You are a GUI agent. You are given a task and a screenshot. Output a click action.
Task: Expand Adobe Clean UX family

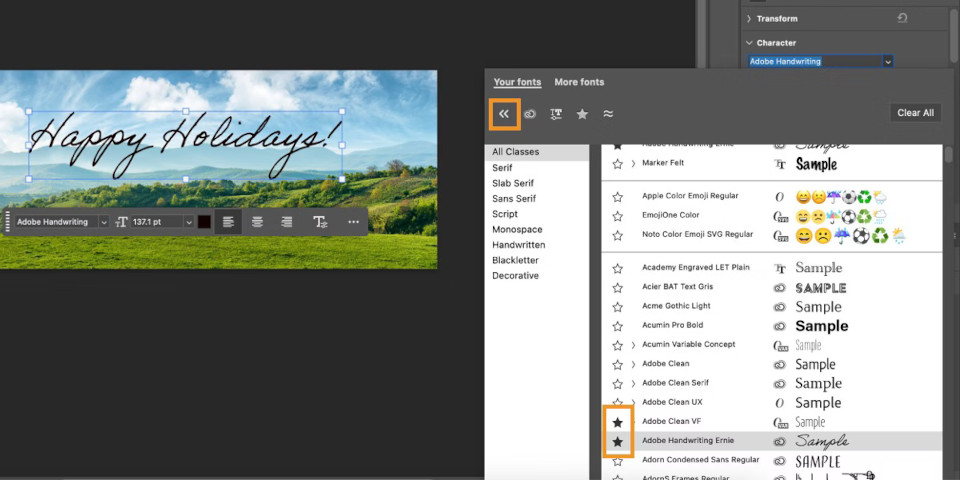pos(633,403)
